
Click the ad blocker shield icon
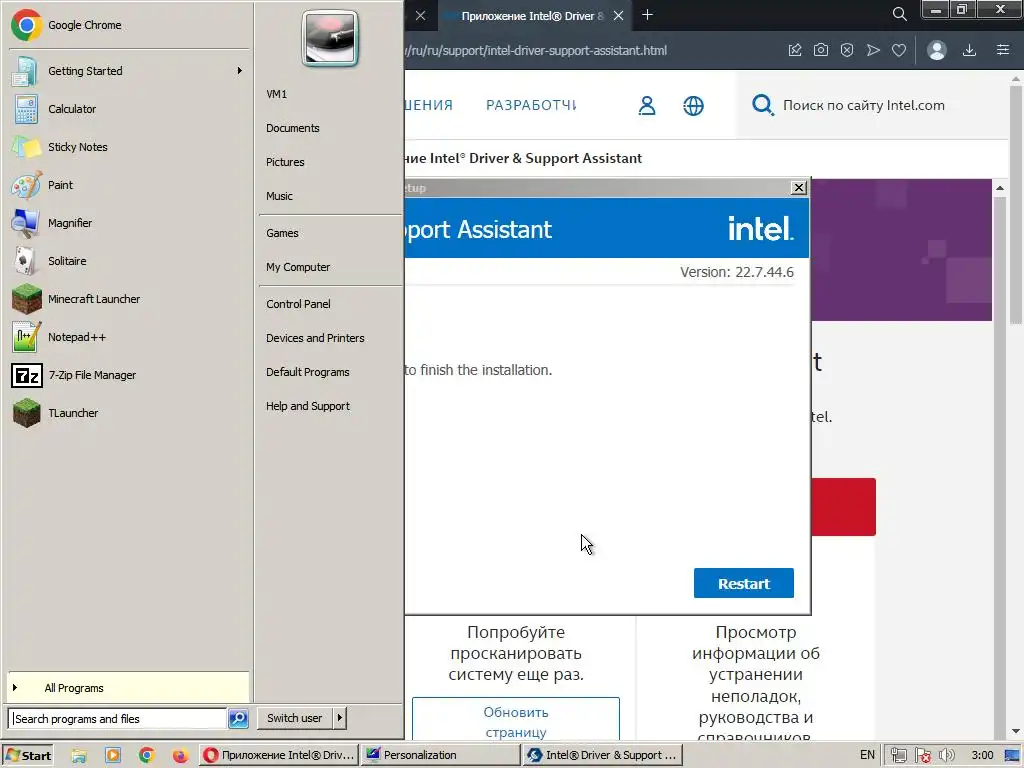pos(847,50)
